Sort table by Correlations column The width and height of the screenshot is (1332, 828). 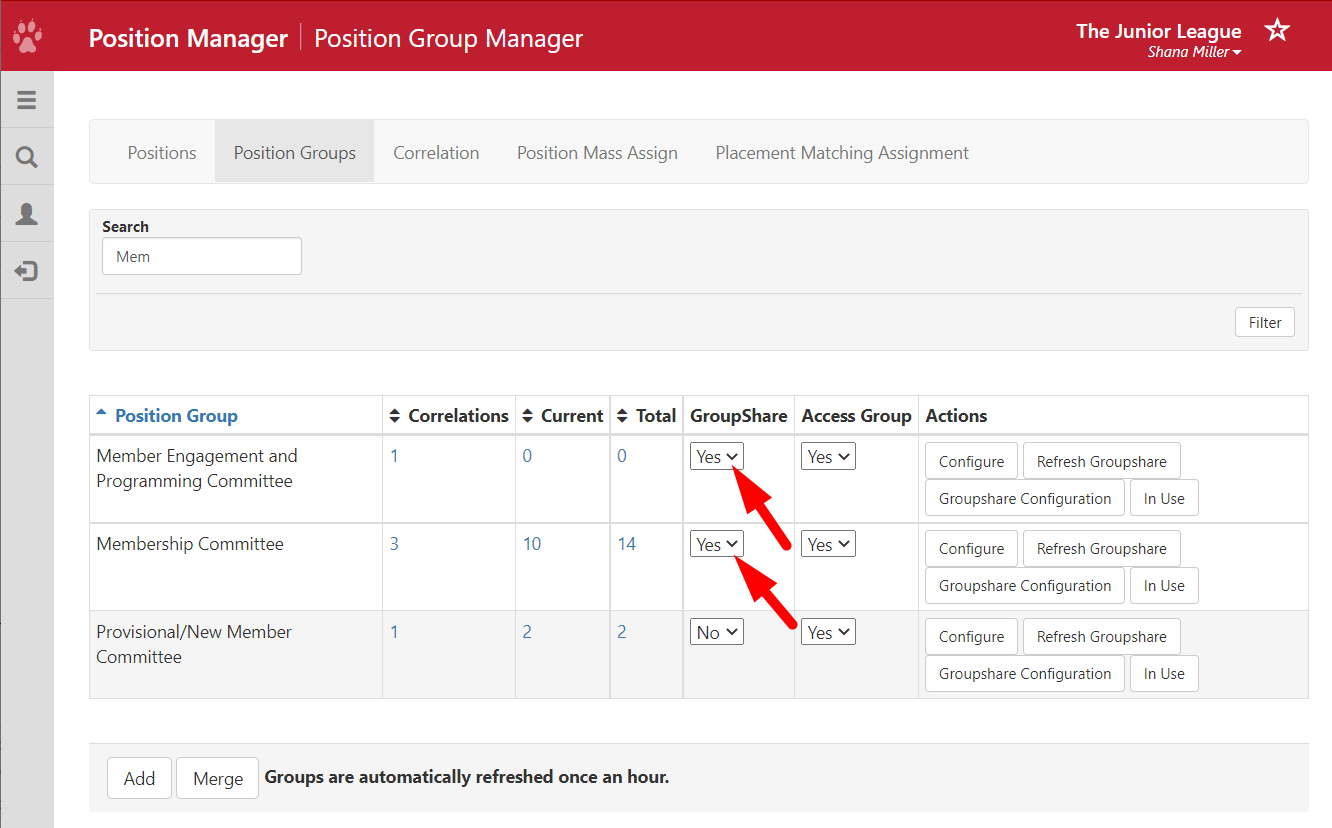click(449, 416)
